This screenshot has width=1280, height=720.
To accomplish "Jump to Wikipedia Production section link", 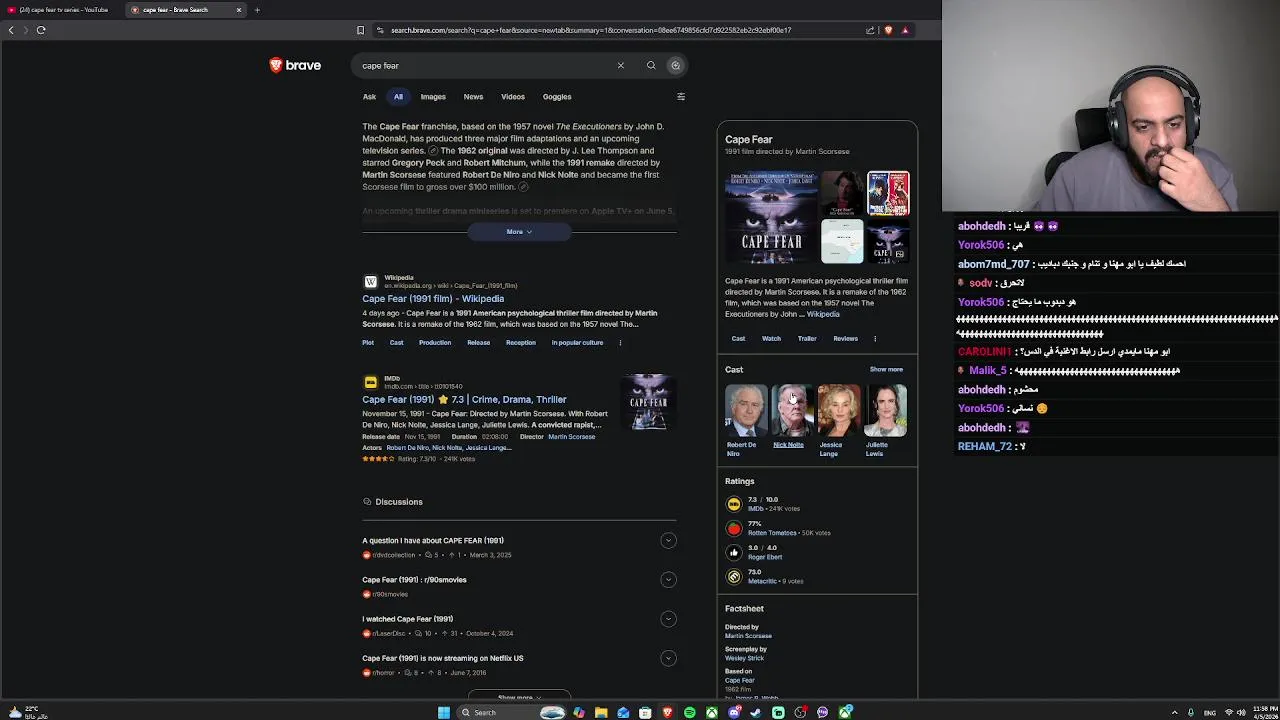I will [435, 342].
